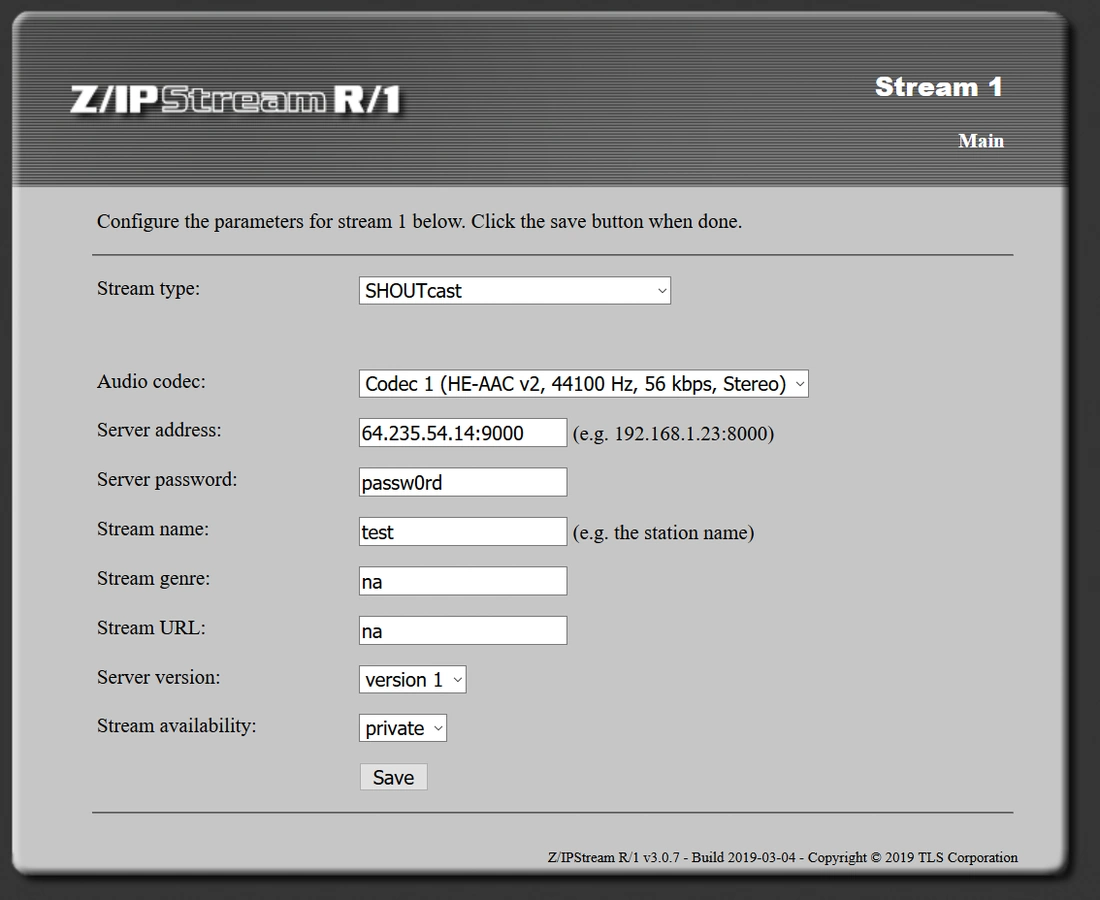This screenshot has height=900, width=1100.
Task: Open the Stream availability dropdown set to private
Action: pyautogui.click(x=403, y=728)
